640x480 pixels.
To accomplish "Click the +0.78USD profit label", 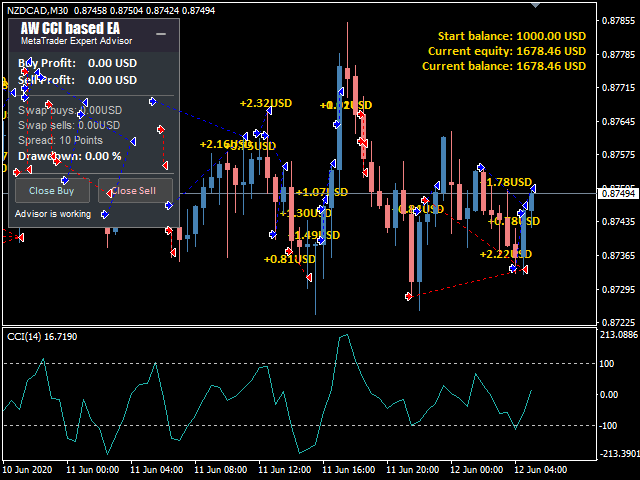I will coord(514,221).
